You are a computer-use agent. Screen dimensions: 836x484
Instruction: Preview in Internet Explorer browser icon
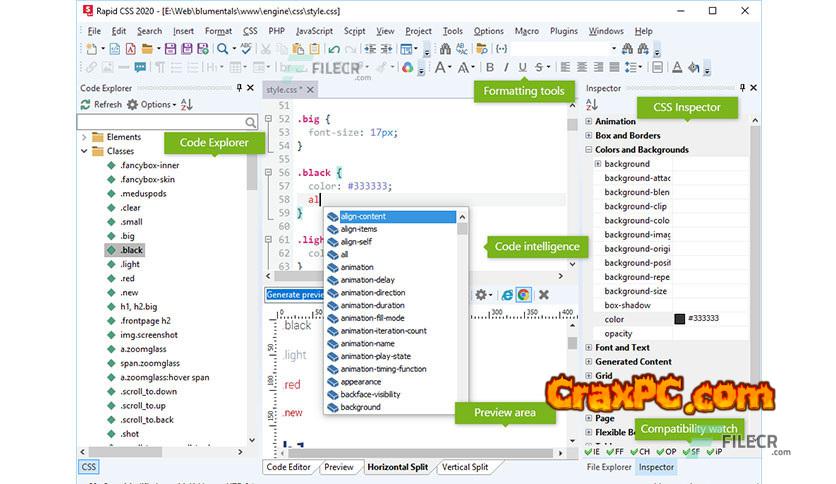coord(508,295)
